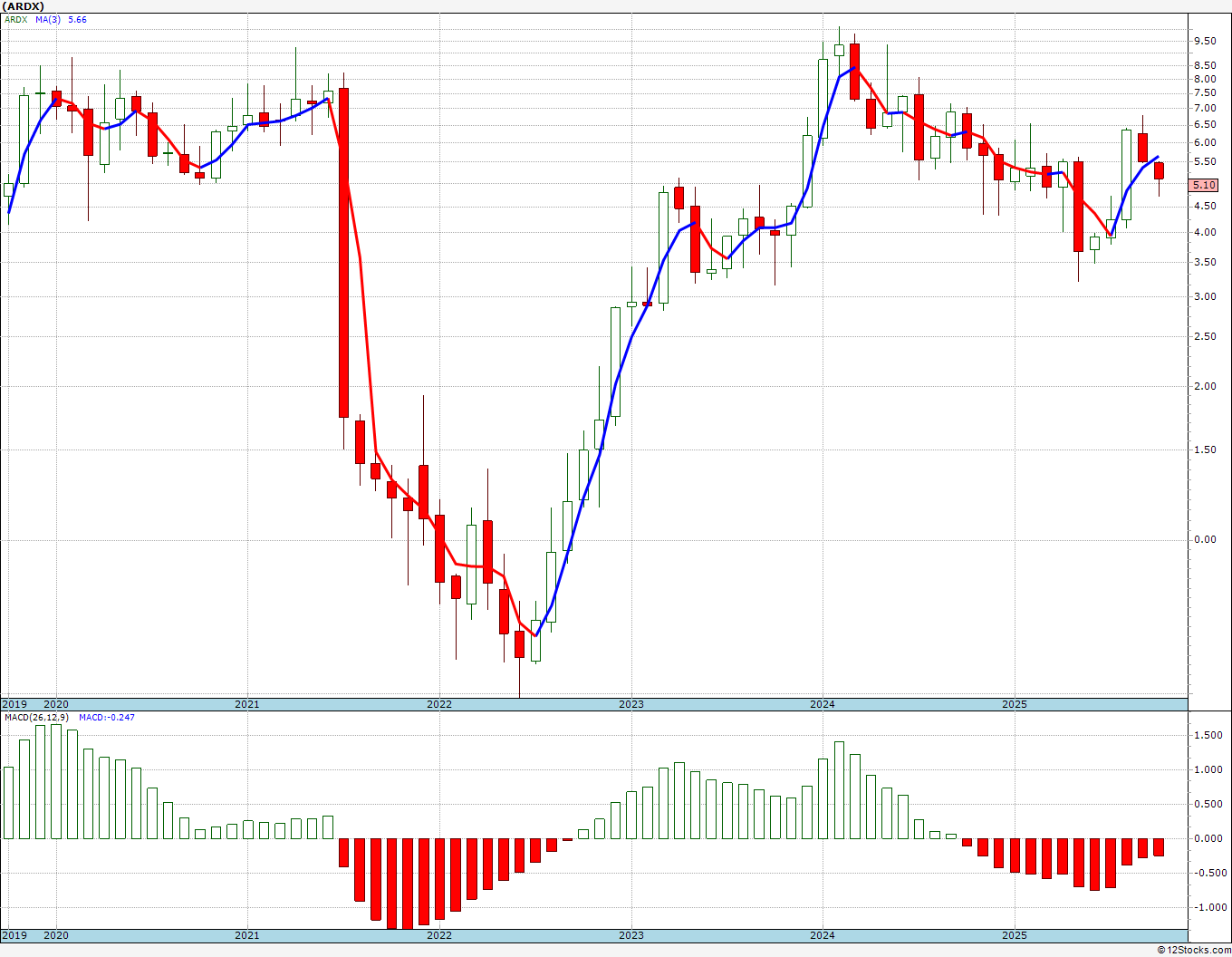Click the 0.00 price axis label
Image resolution: width=1232 pixels, height=957 pixels.
click(1205, 539)
